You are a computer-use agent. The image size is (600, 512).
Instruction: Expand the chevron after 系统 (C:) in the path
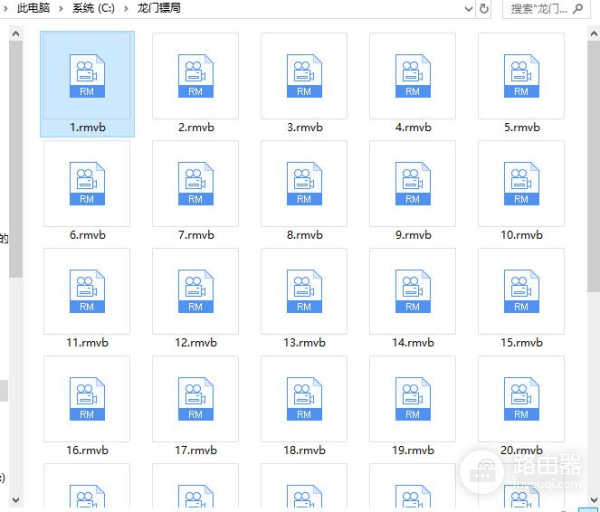126,8
